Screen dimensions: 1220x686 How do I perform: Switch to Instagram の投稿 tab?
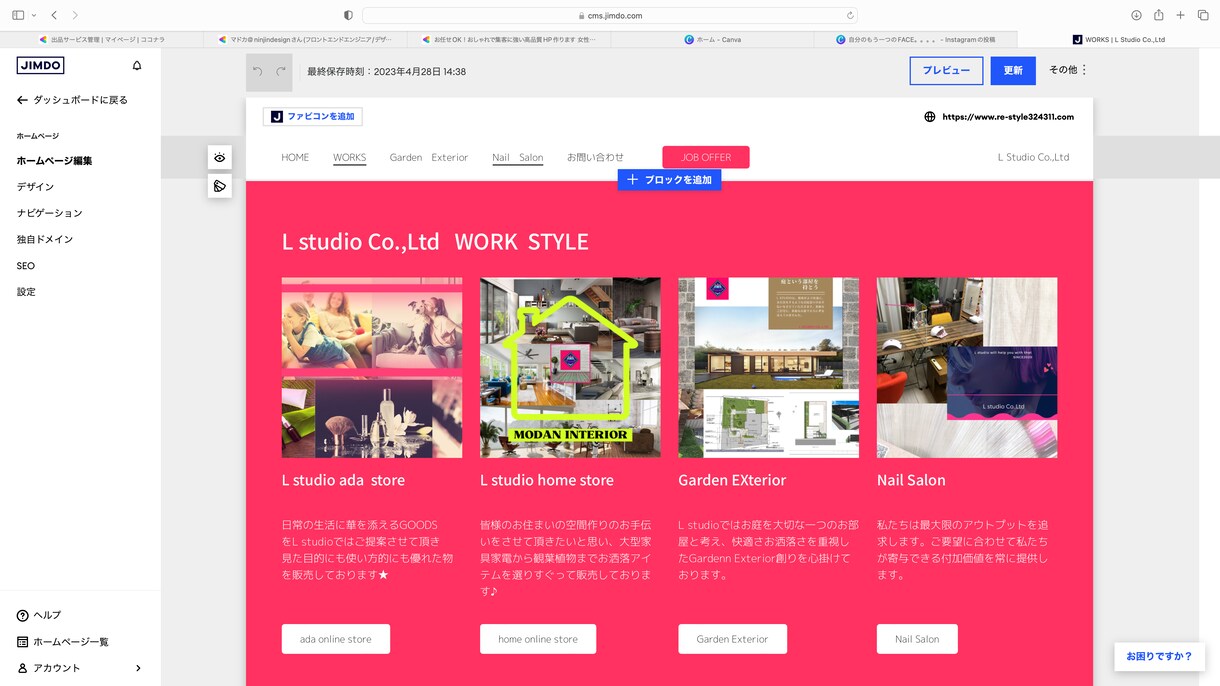[x=916, y=39]
